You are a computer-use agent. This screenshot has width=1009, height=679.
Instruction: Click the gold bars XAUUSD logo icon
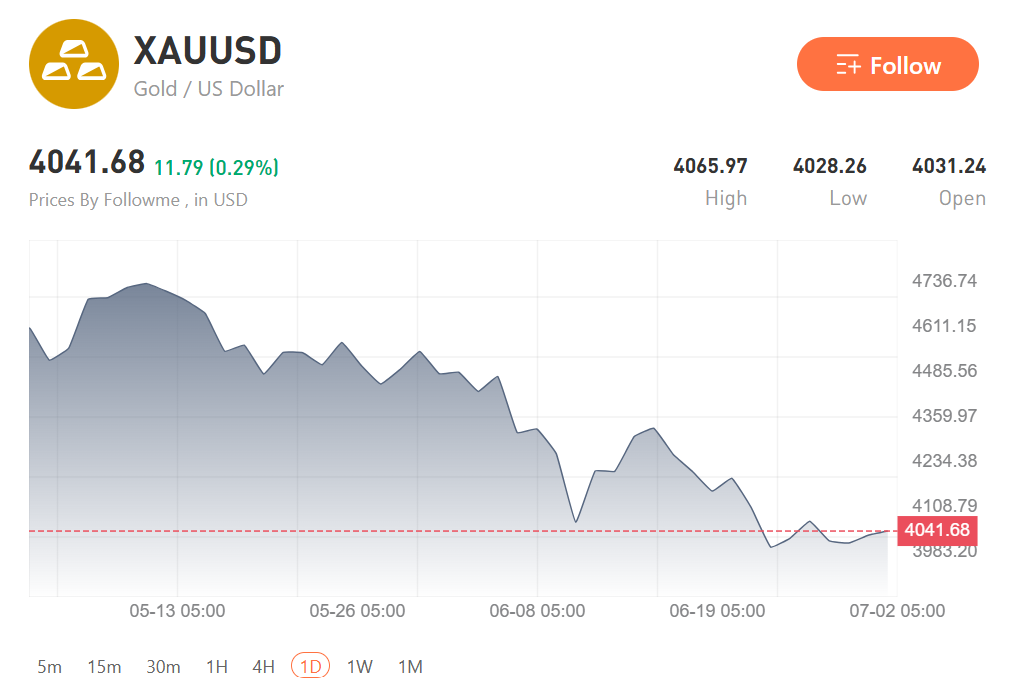[74, 64]
